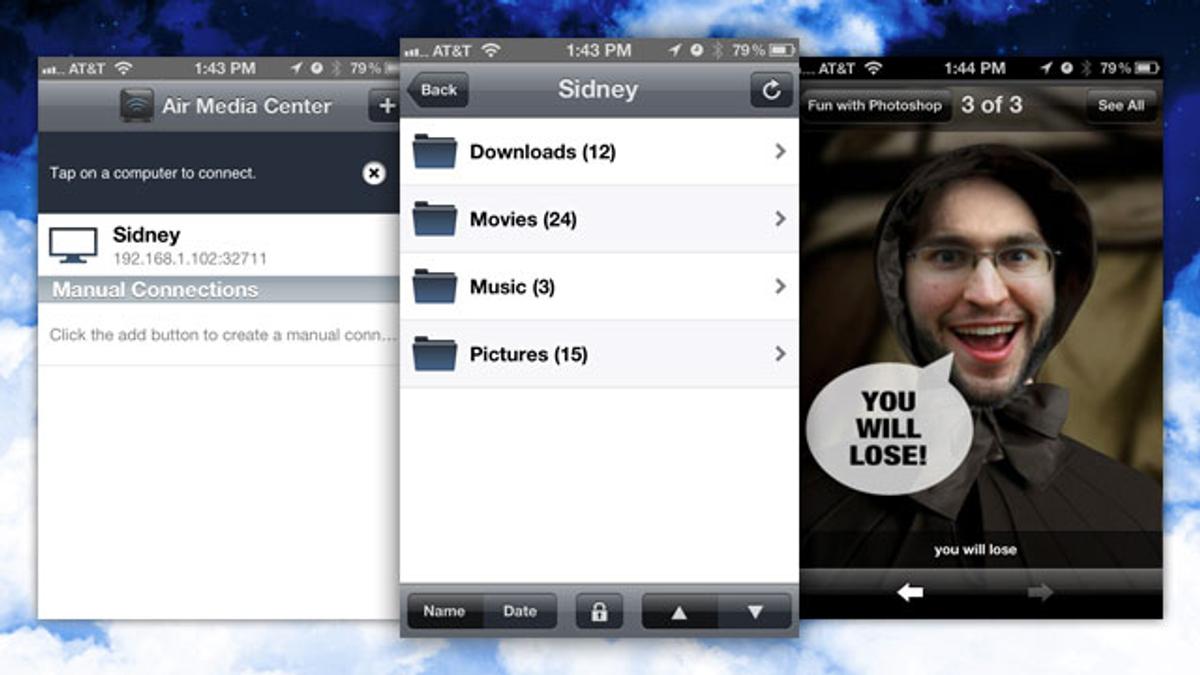The image size is (1200, 675).
Task: Expand the Movies (24) folder chevron
Action: (780, 219)
